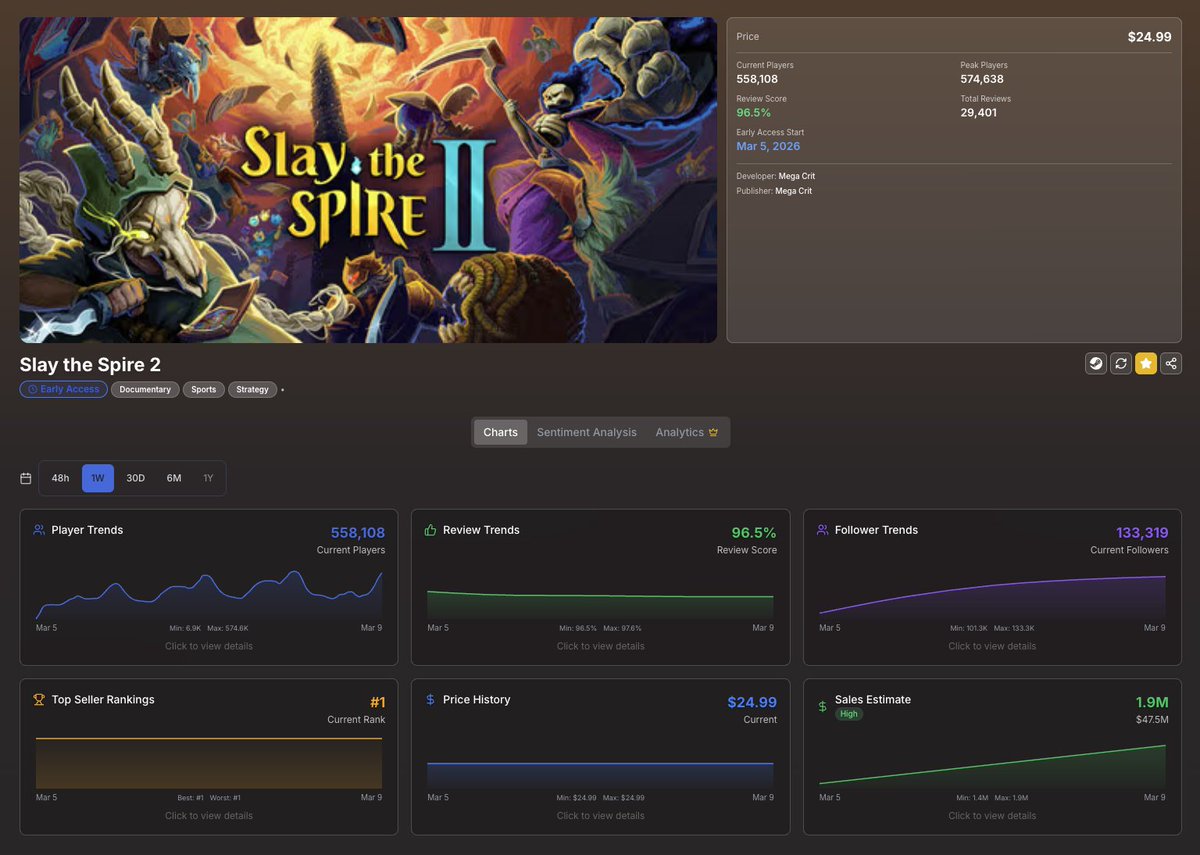Open the Sentiment Analysis tab
Image resolution: width=1200 pixels, height=855 pixels.
pyautogui.click(x=586, y=432)
